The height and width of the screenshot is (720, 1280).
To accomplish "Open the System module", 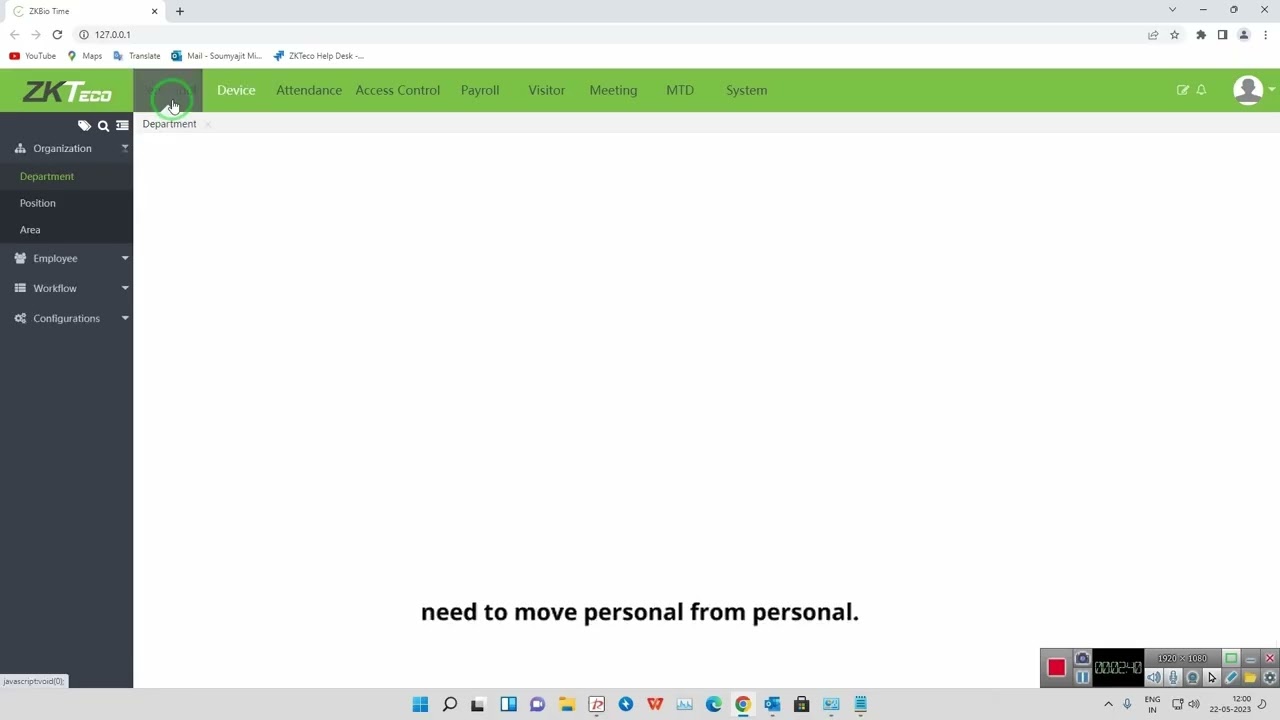I will click(747, 90).
